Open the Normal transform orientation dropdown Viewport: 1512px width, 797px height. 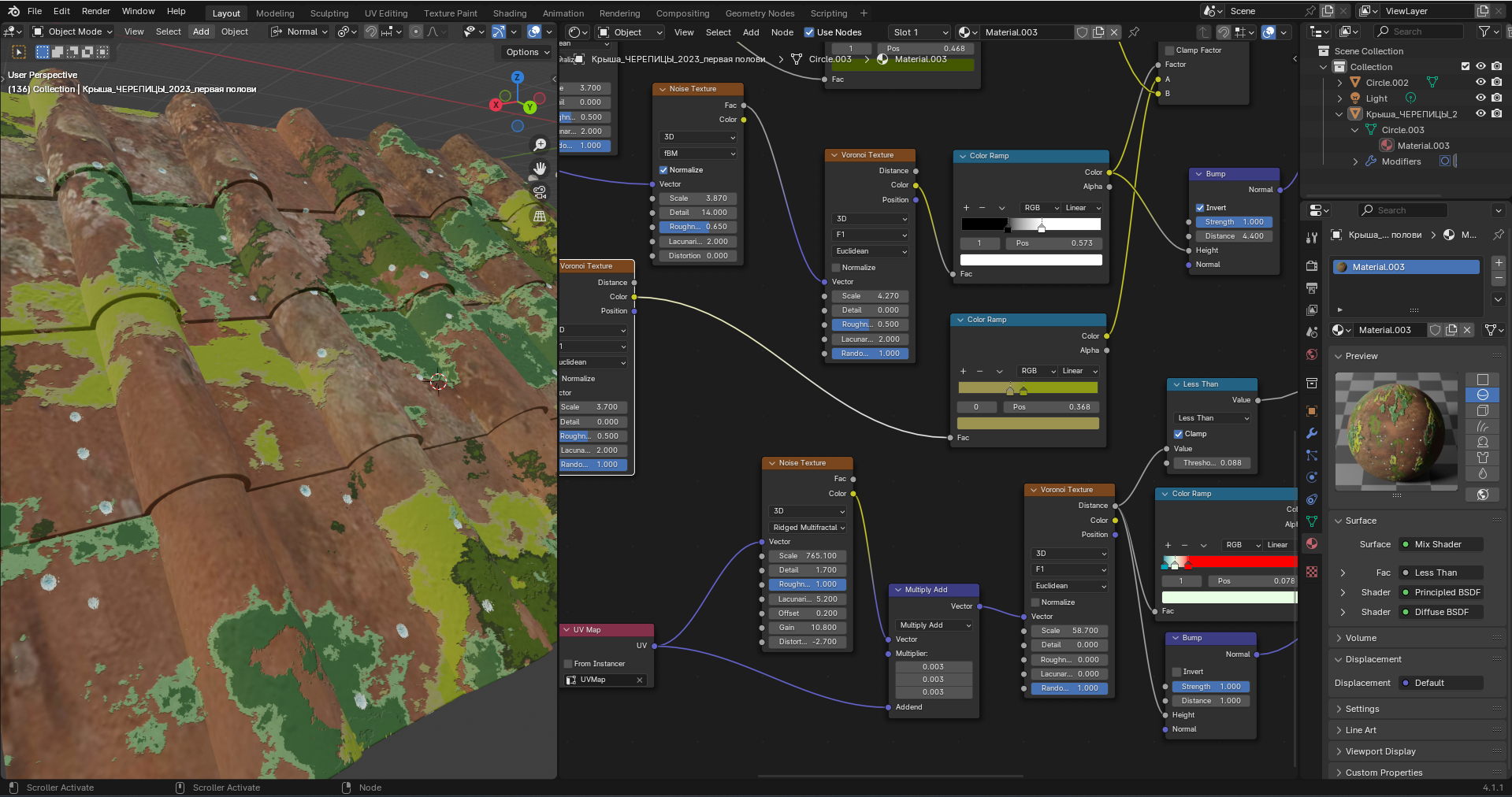pyautogui.click(x=300, y=32)
